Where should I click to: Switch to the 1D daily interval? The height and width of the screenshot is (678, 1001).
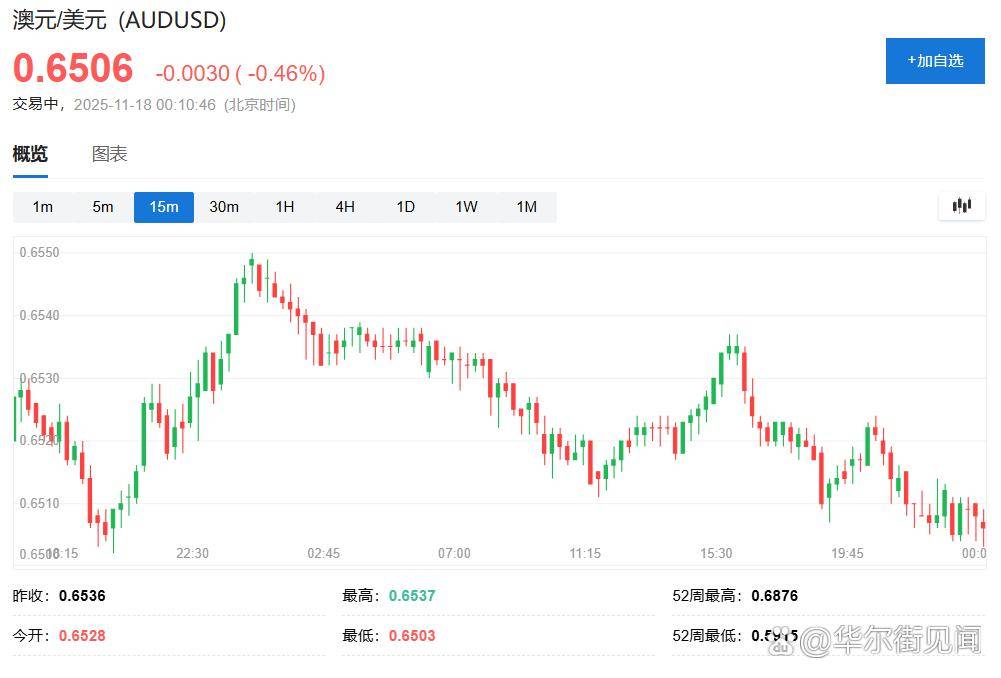(x=405, y=207)
